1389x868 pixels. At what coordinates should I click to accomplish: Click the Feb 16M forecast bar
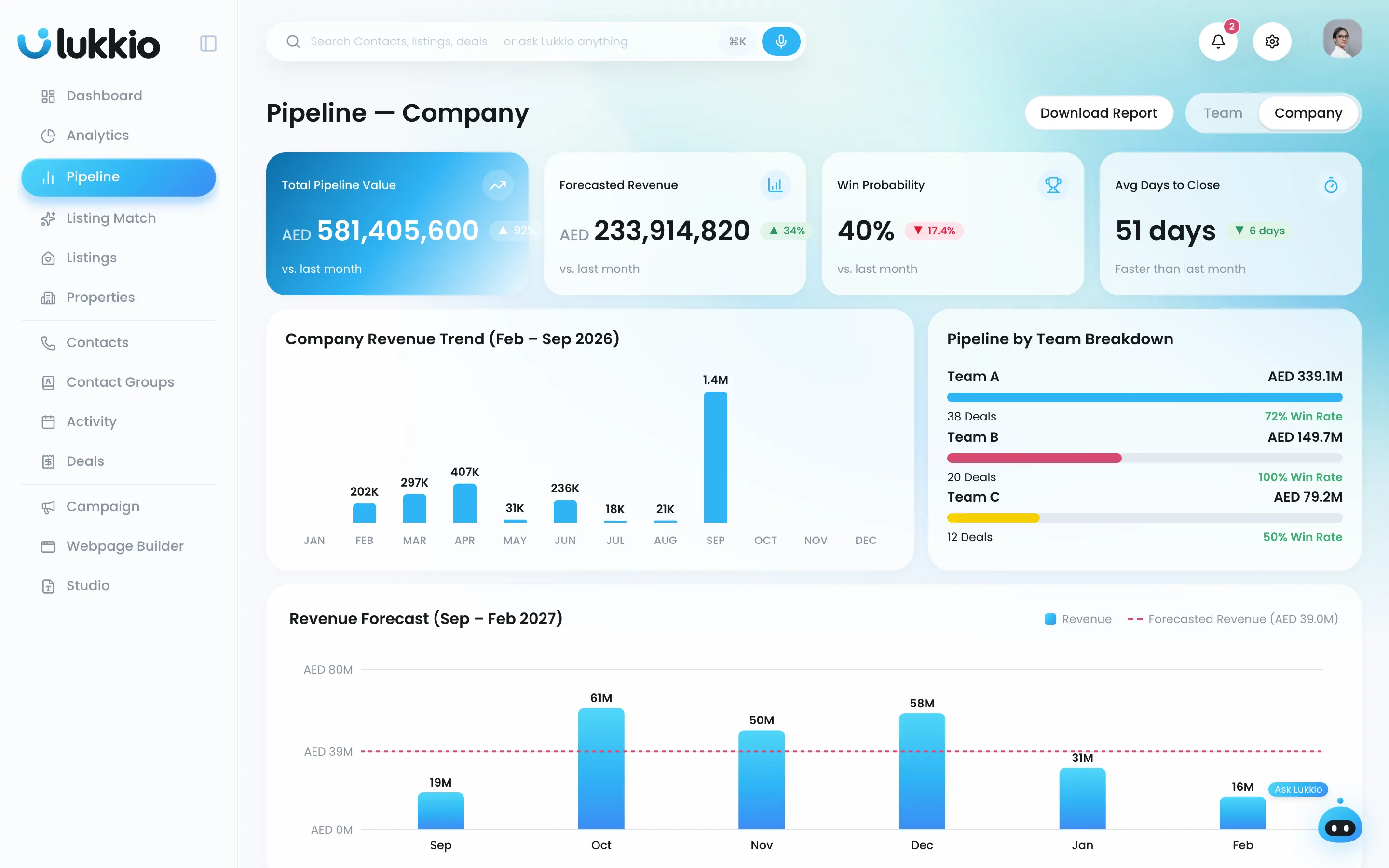pos(1242,813)
